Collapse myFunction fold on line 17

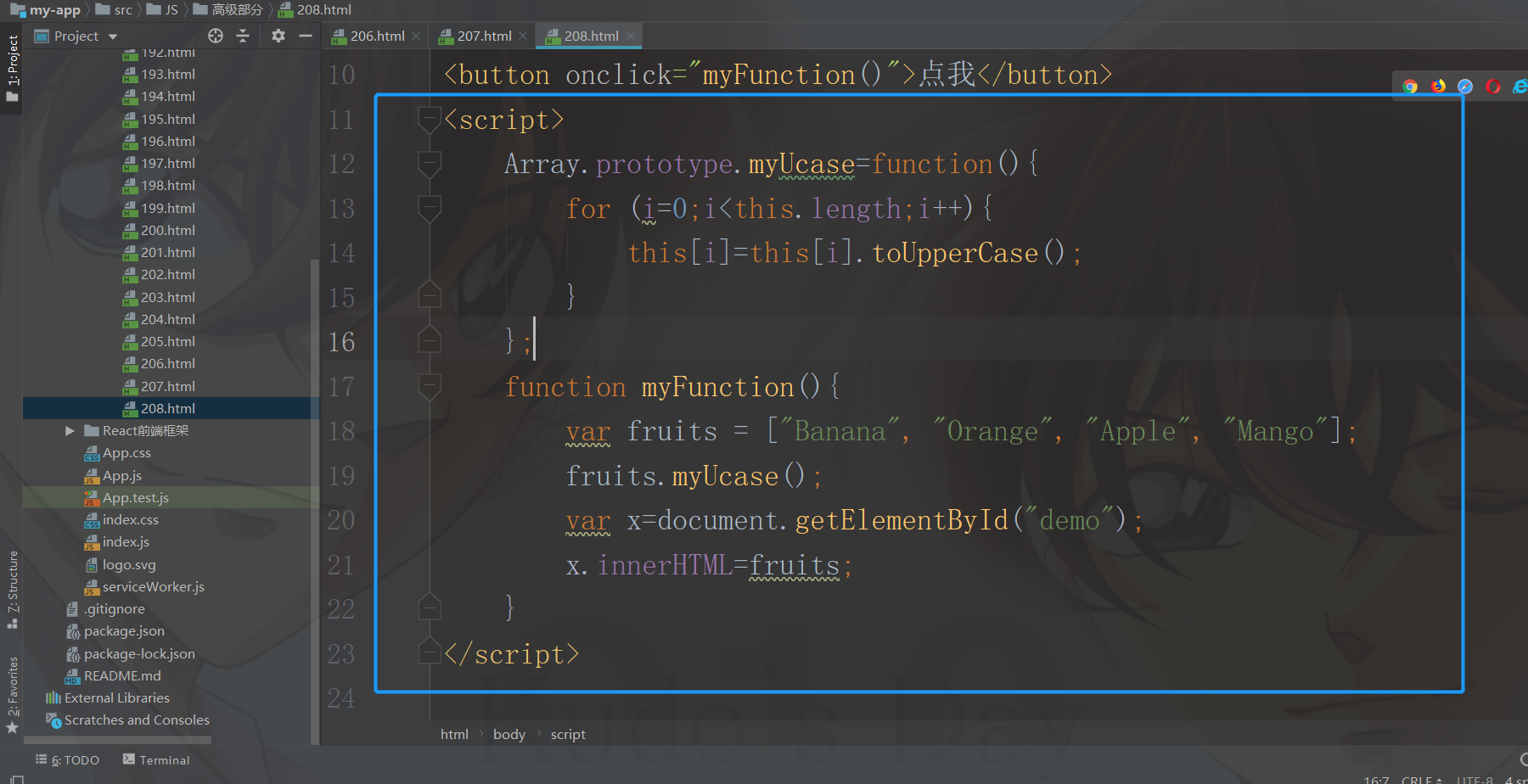coord(430,387)
